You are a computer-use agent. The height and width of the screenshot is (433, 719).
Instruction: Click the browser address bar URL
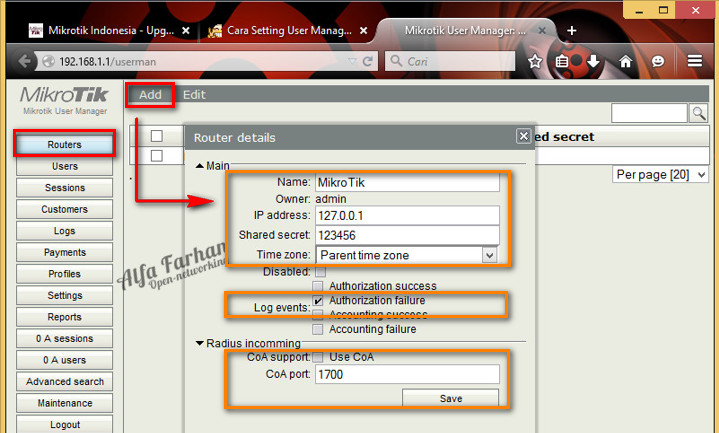tap(107, 61)
